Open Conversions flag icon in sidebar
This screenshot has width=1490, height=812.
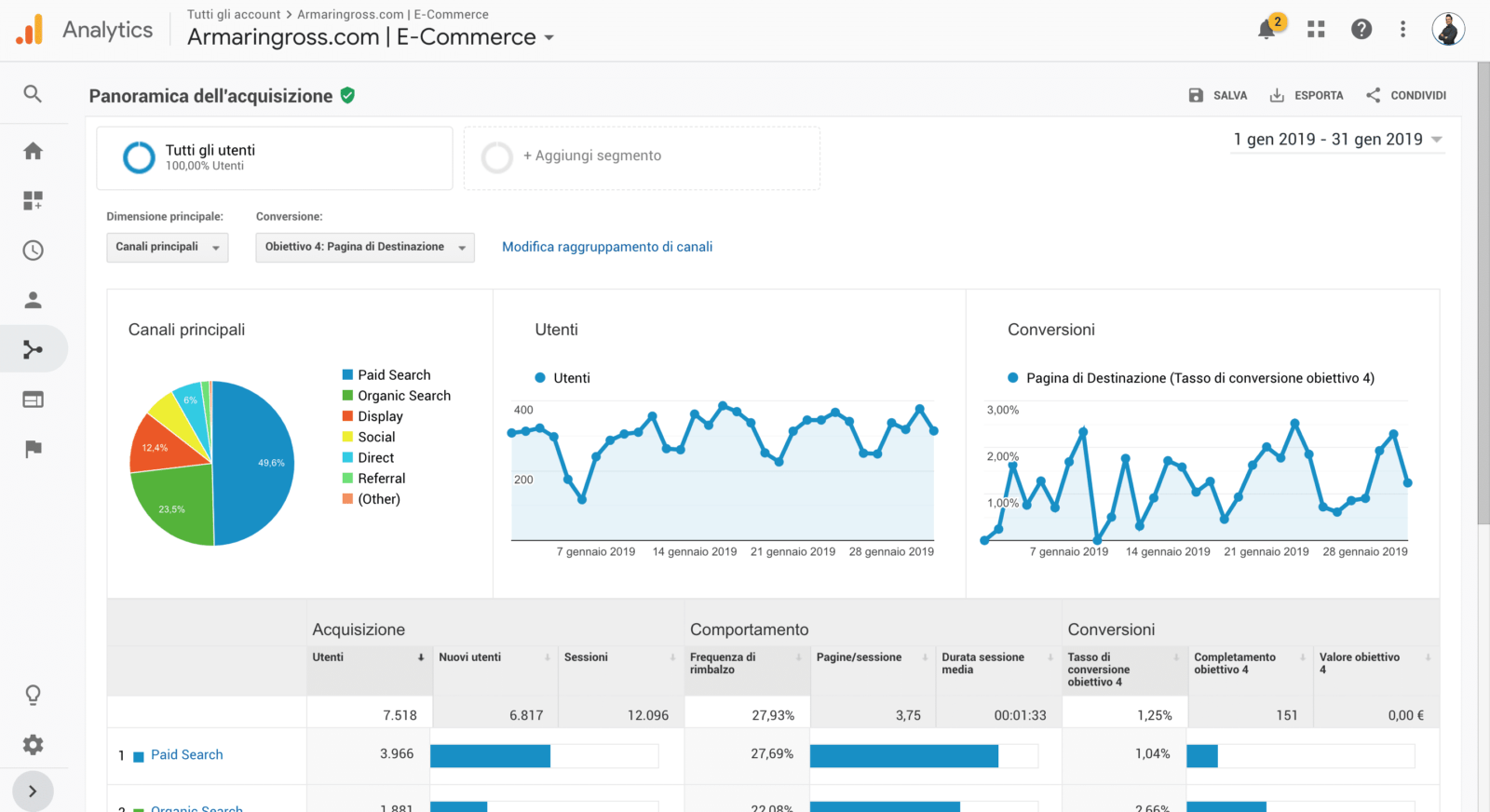(33, 449)
